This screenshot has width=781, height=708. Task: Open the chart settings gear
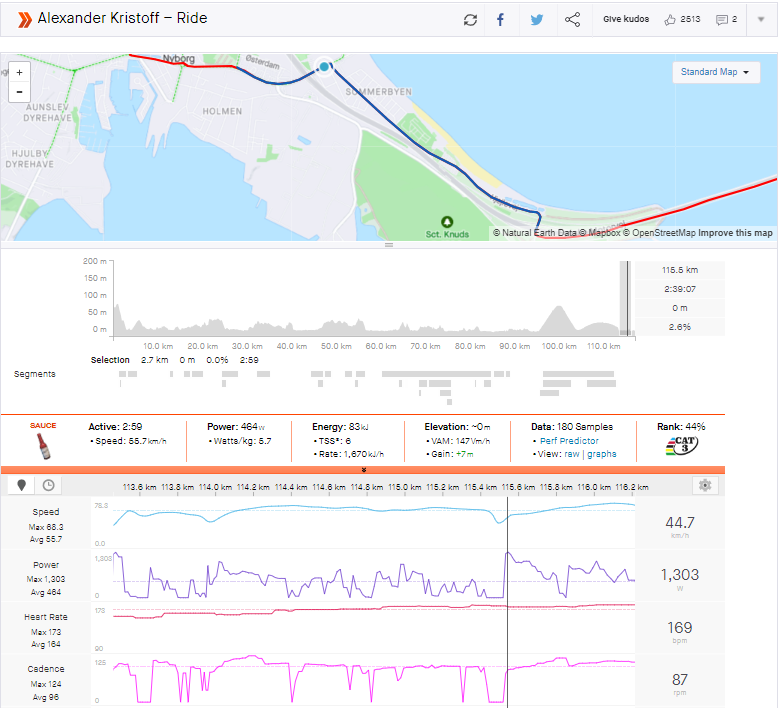click(x=706, y=485)
